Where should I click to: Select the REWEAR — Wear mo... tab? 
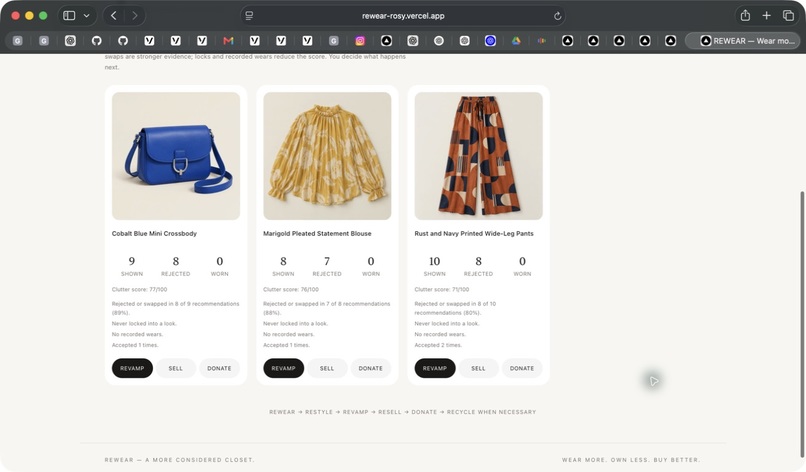pos(742,41)
